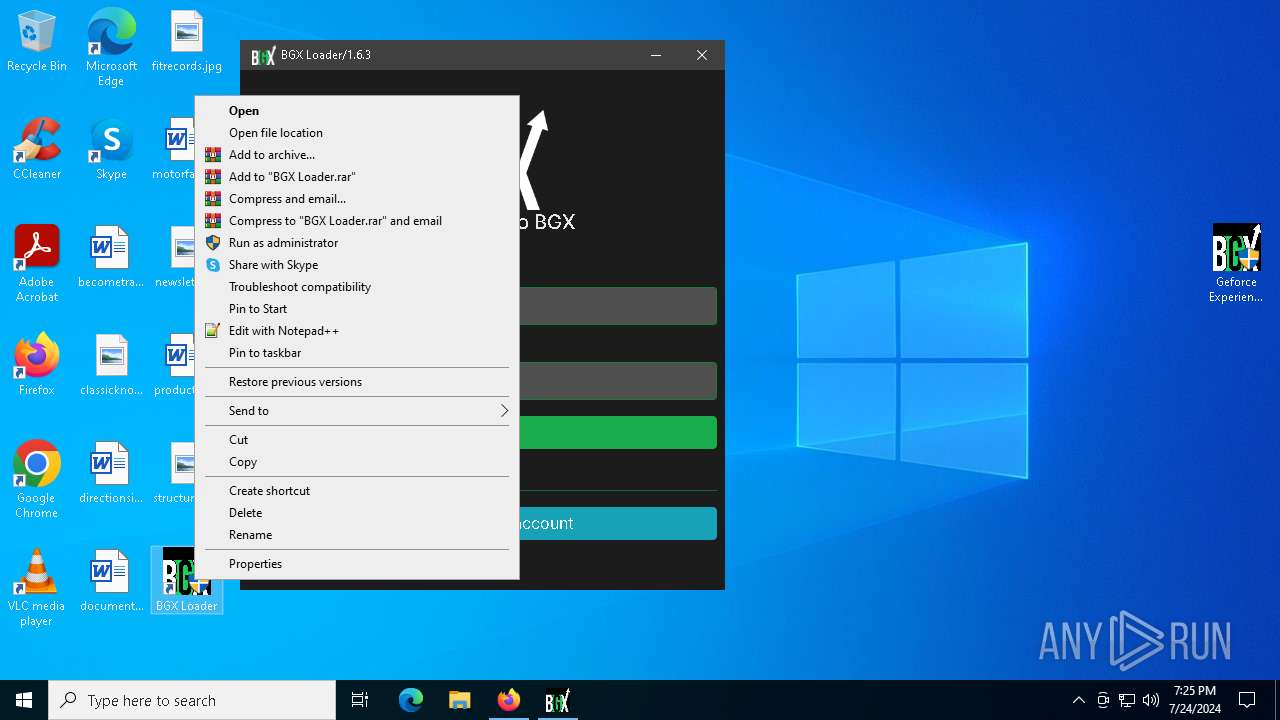The height and width of the screenshot is (720, 1280).
Task: Select directionsi... Word document icon
Action: (x=111, y=474)
